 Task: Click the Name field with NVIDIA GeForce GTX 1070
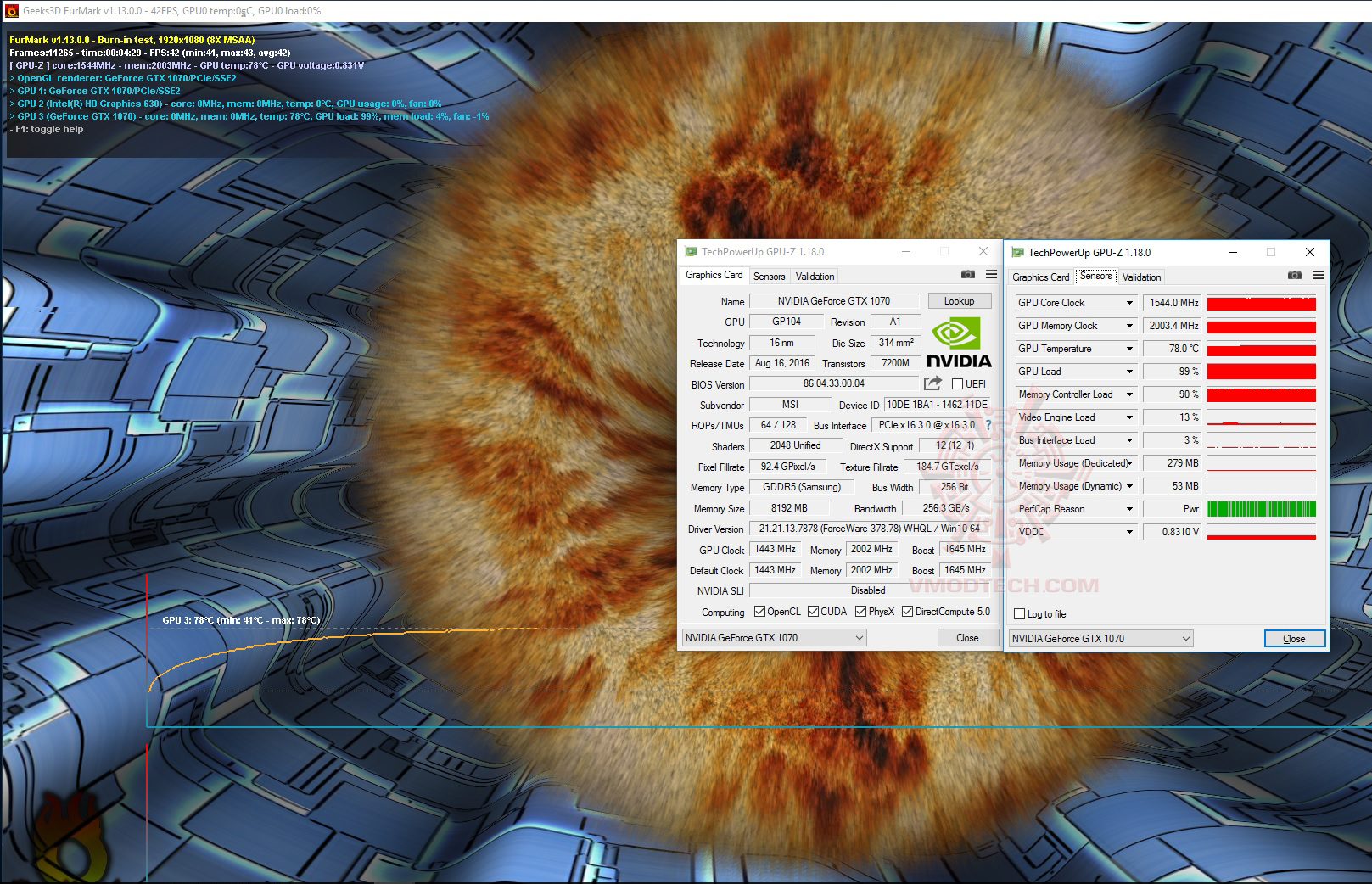pyautogui.click(x=834, y=301)
